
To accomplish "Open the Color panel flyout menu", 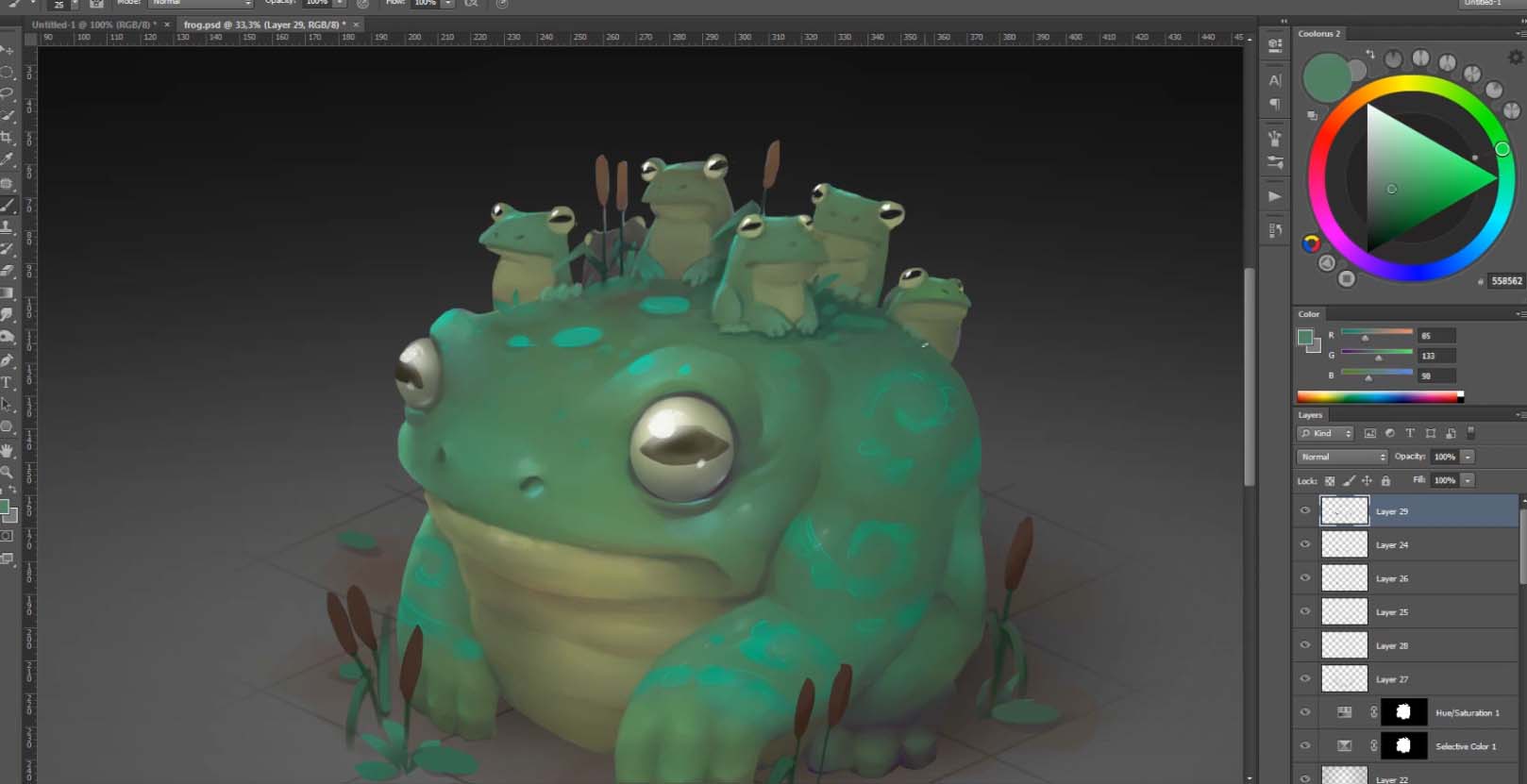I will point(1519,314).
